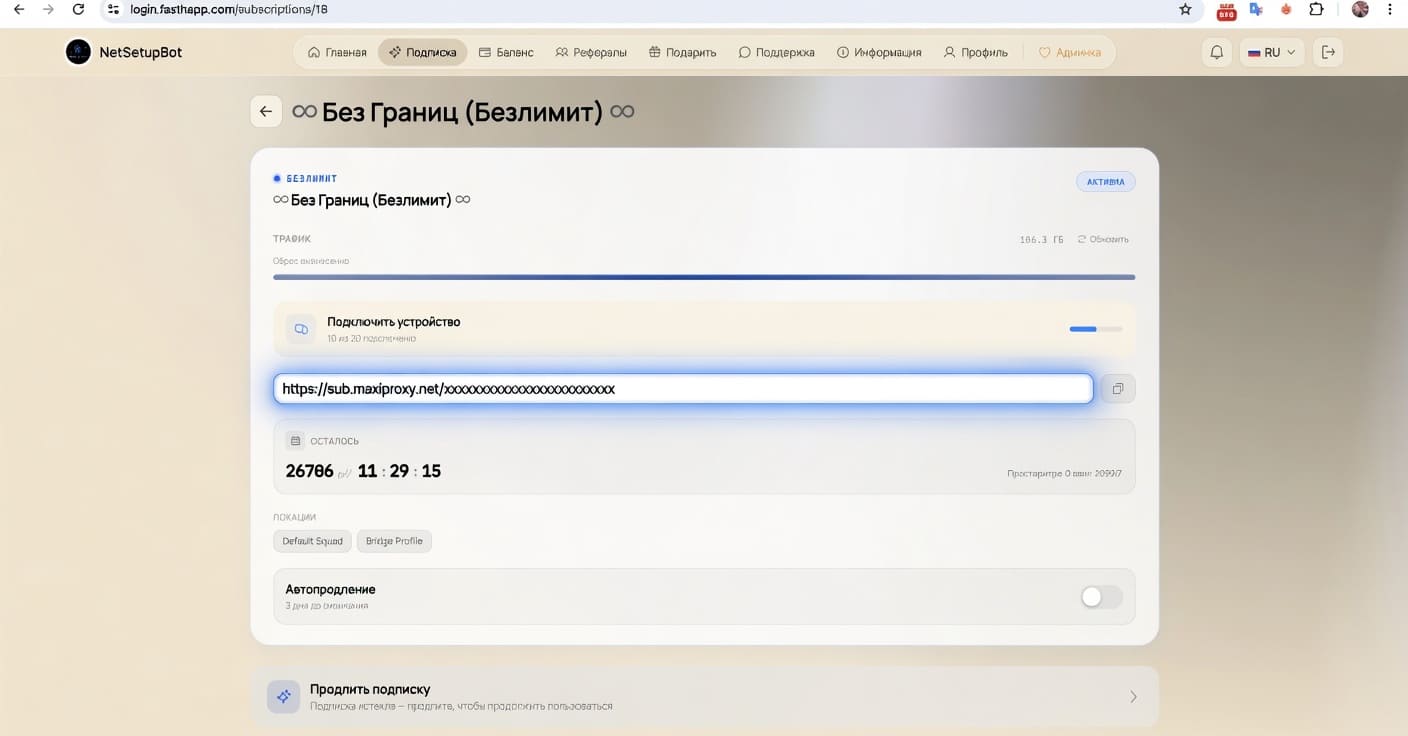1408x736 pixels.
Task: Go to the Рефералы tab
Action: pyautogui.click(x=591, y=52)
